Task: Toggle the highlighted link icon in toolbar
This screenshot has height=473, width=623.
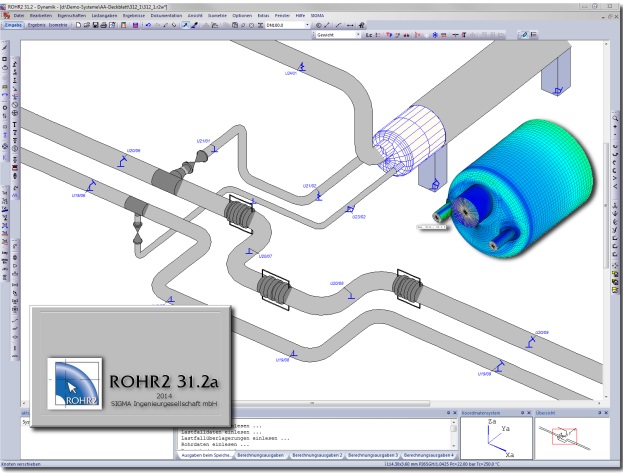Action: tap(524, 35)
